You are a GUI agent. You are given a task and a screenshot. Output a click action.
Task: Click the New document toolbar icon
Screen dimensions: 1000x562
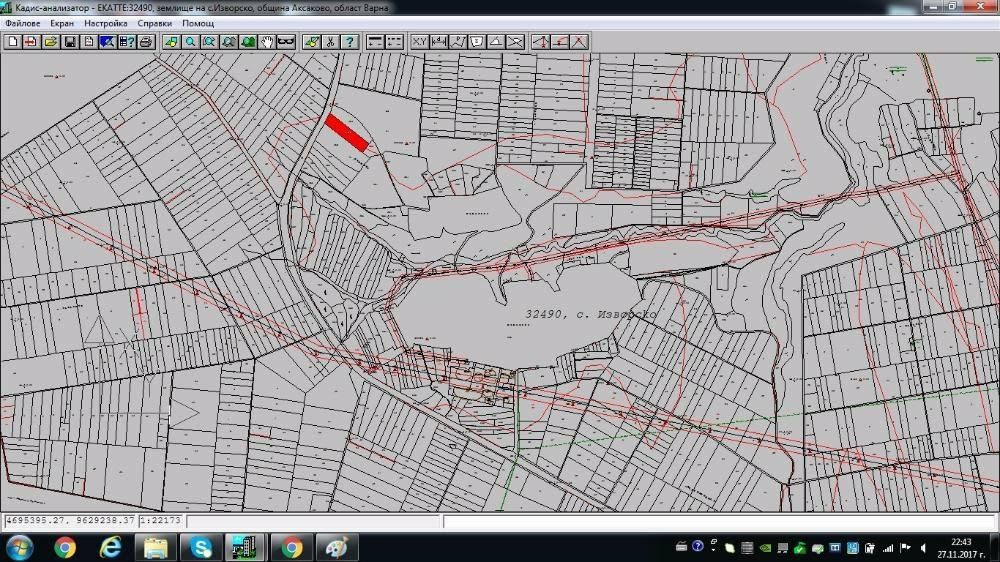click(x=12, y=42)
